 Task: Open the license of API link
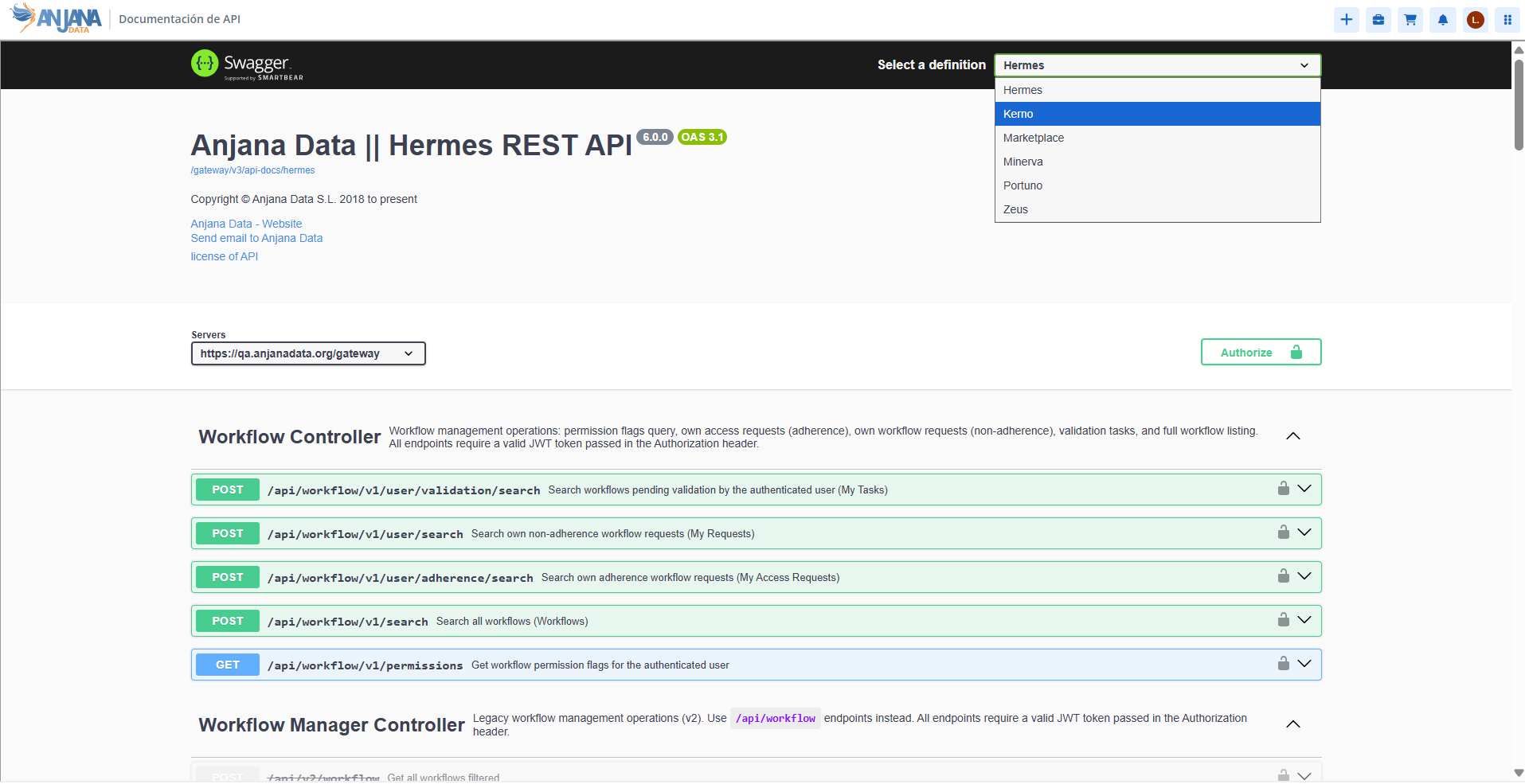[224, 256]
